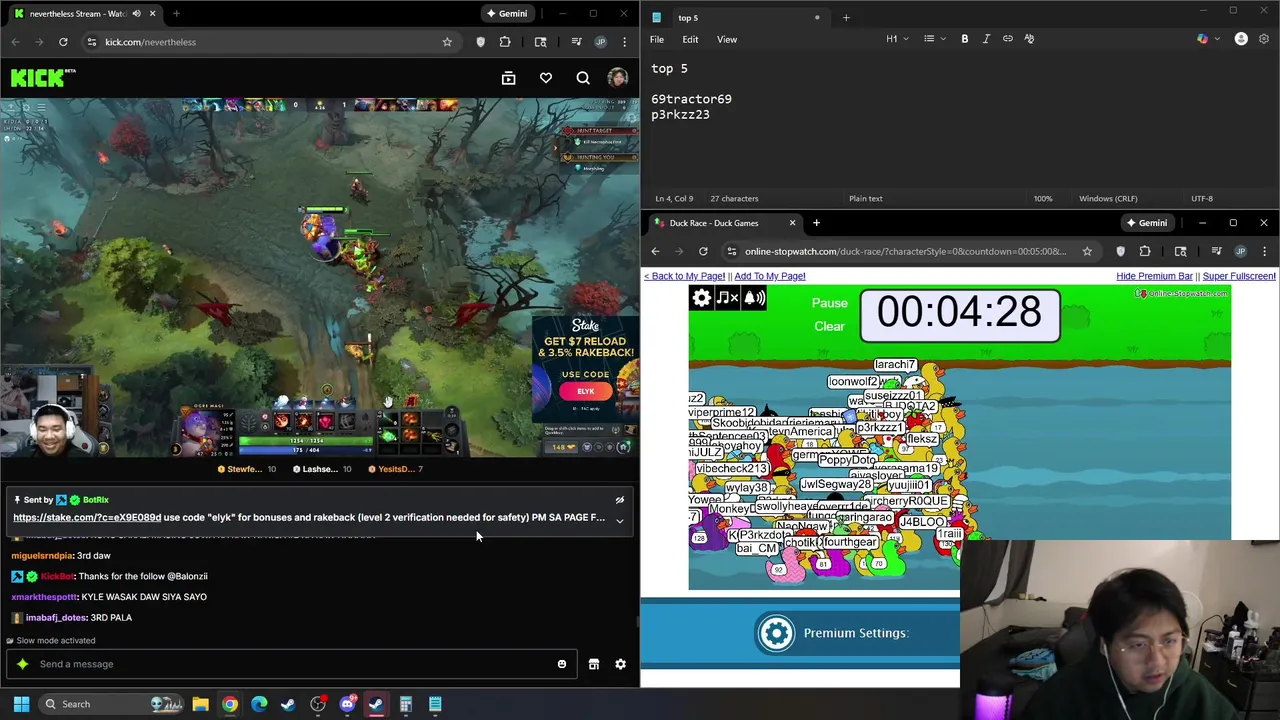Toggle duck race music mute icon
The image size is (1280, 720).
pos(728,298)
